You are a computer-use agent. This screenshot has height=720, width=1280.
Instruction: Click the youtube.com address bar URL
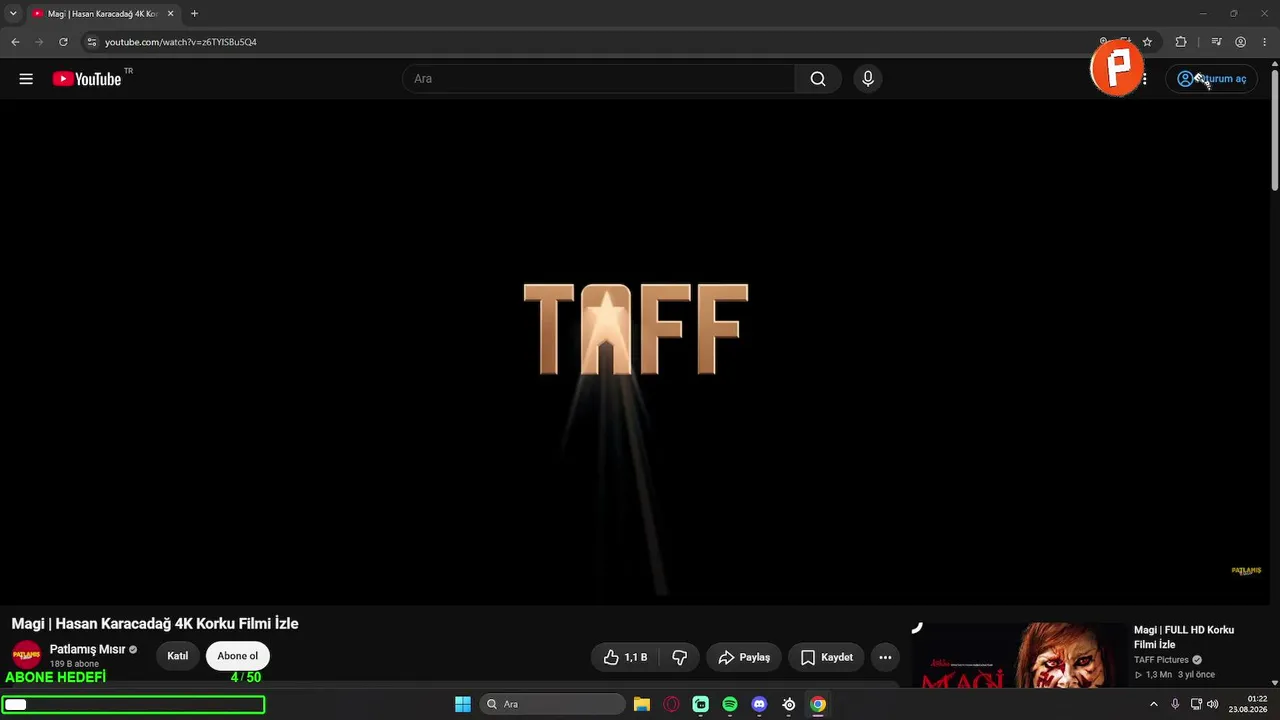(181, 42)
